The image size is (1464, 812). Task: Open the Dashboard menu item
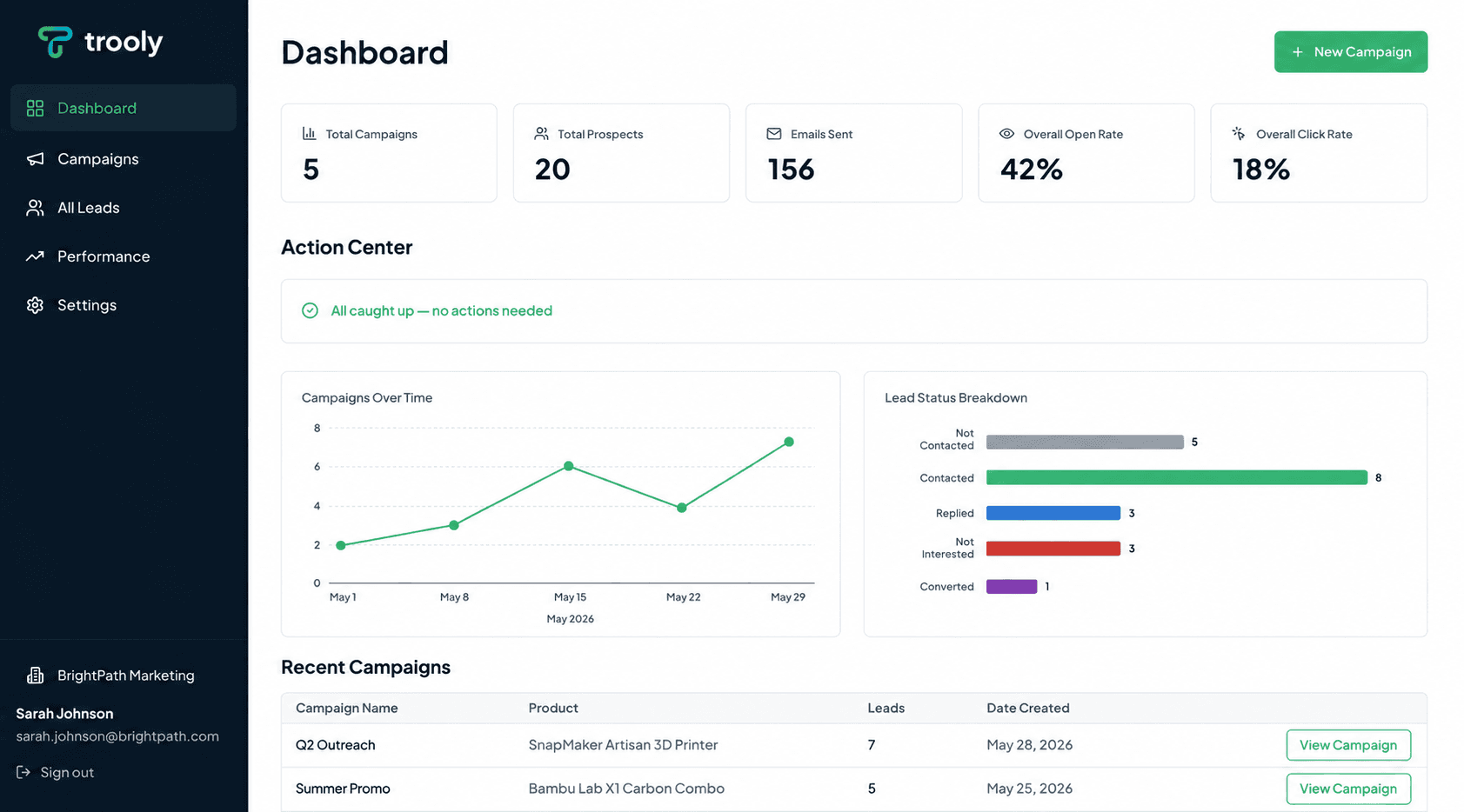pyautogui.click(x=124, y=108)
